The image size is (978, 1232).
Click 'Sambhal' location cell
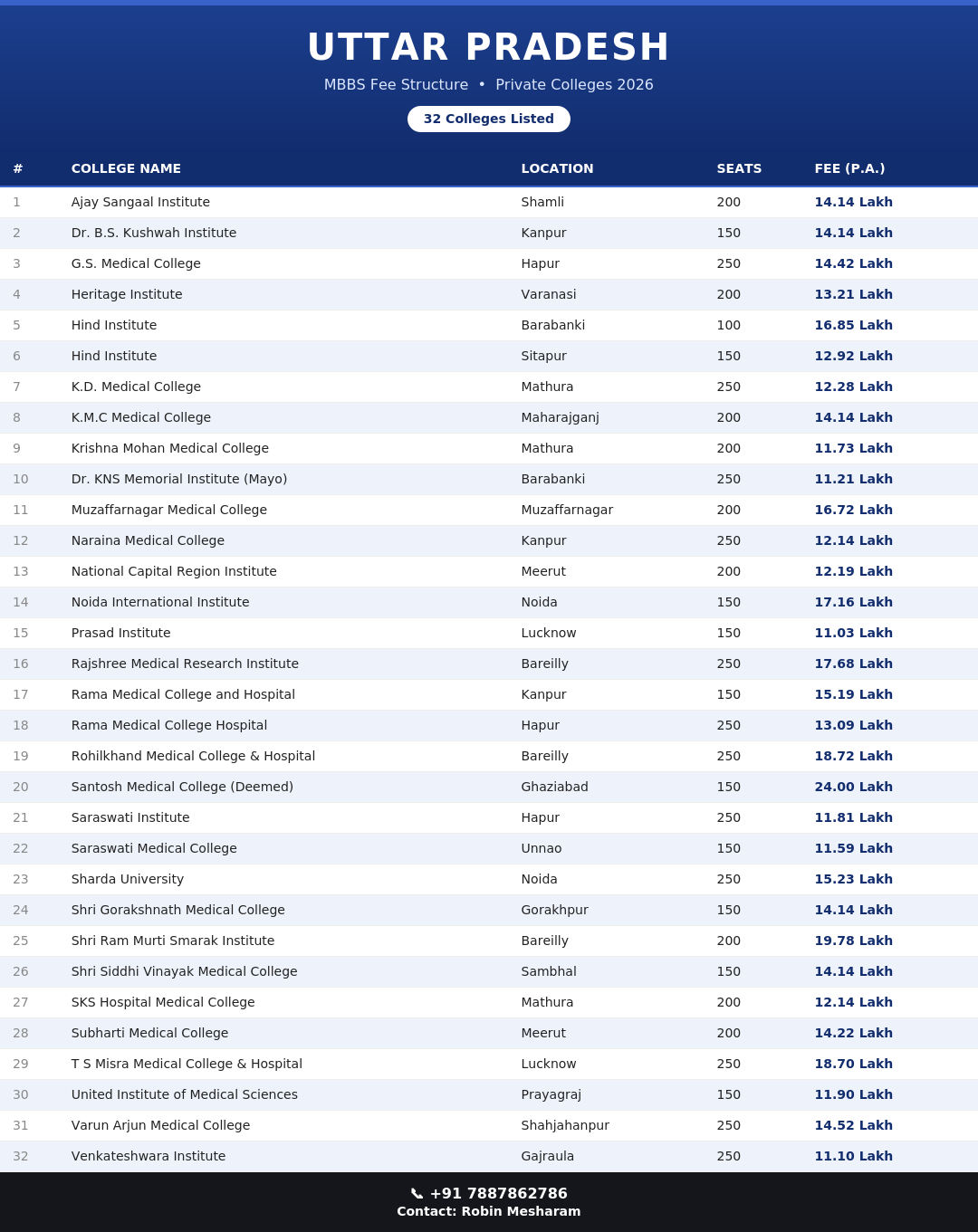pos(548,971)
